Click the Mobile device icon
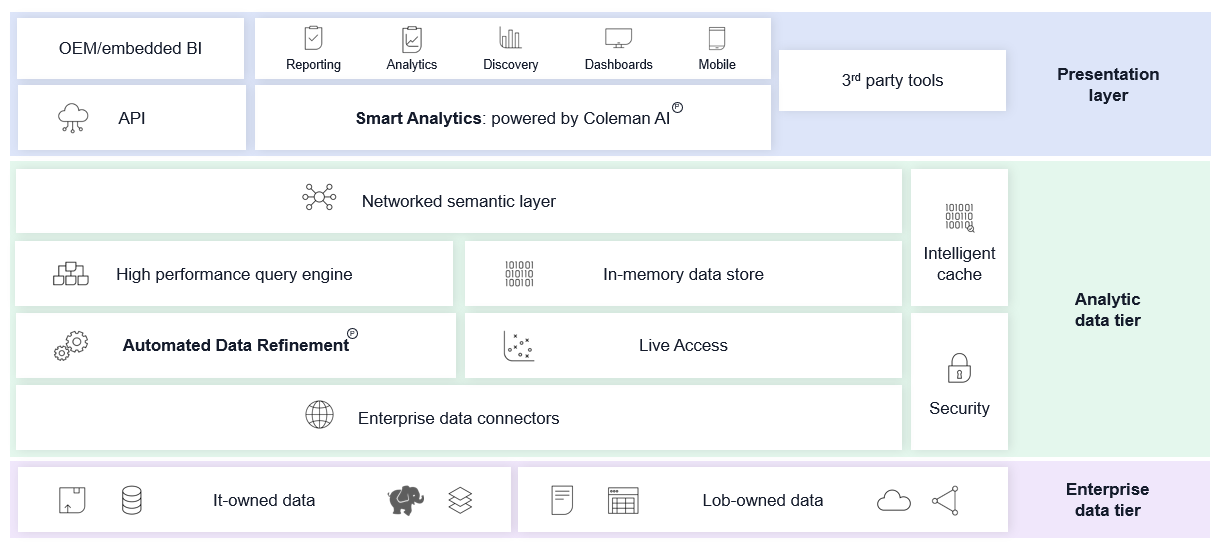Image resolution: width=1221 pixels, height=550 pixels. [x=716, y=38]
